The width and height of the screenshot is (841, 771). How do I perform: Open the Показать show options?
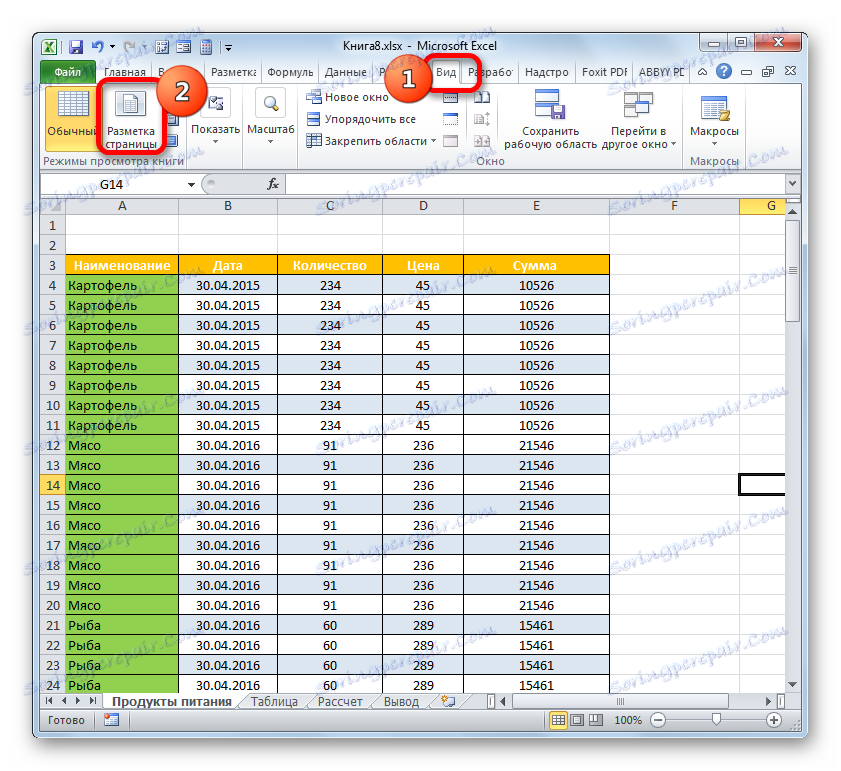pos(215,118)
